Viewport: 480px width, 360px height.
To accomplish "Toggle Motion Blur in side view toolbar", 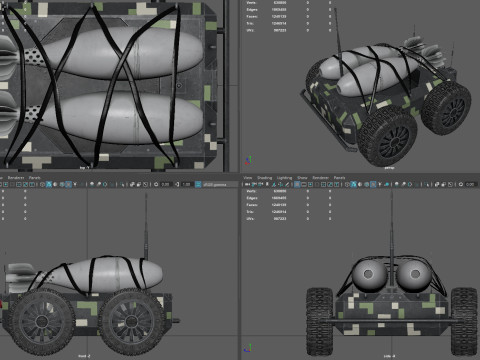I will 403,184.
